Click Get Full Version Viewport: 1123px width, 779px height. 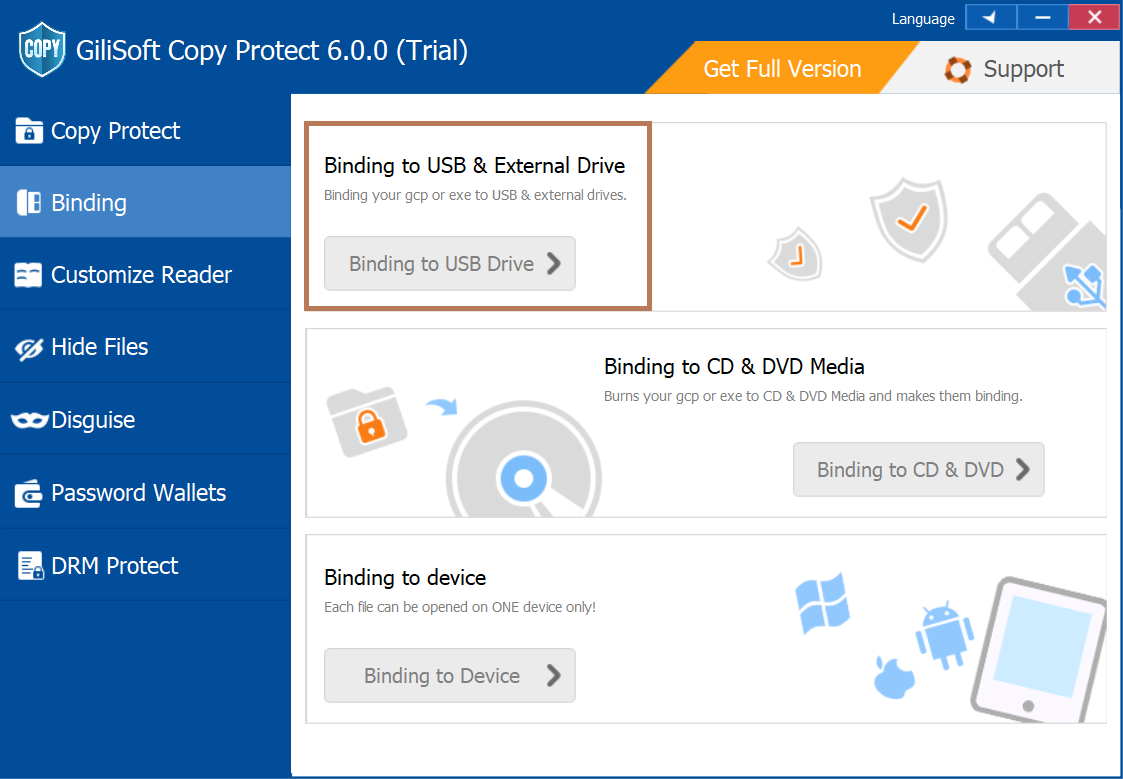[x=782, y=69]
